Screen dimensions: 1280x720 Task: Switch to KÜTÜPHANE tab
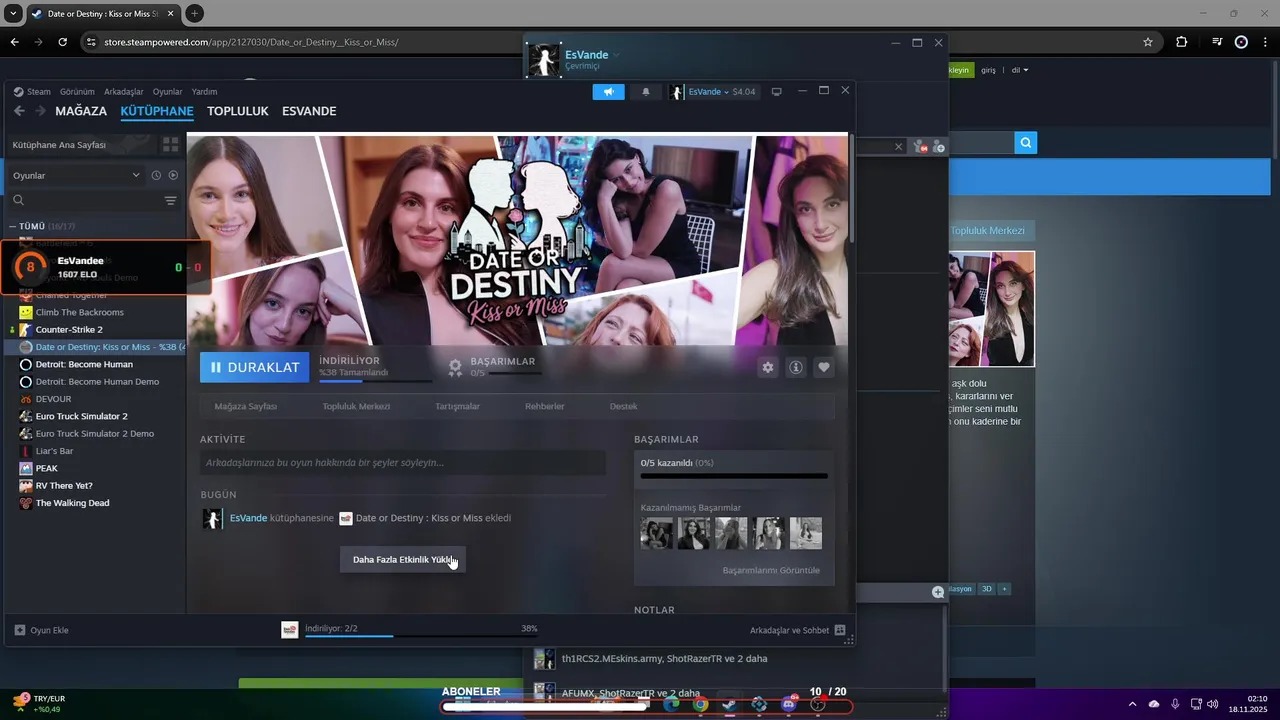157,111
